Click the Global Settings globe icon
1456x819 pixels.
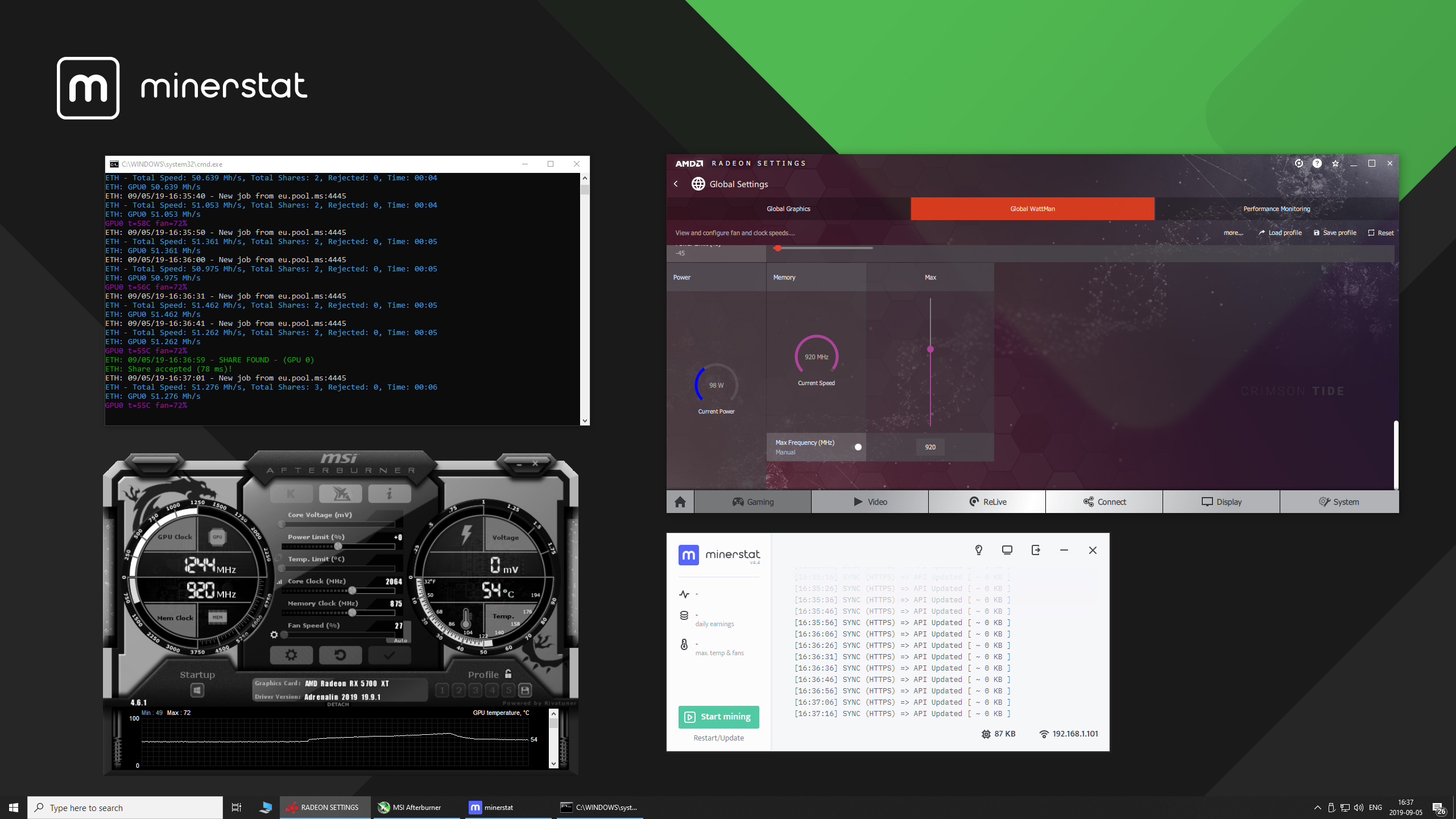698,184
